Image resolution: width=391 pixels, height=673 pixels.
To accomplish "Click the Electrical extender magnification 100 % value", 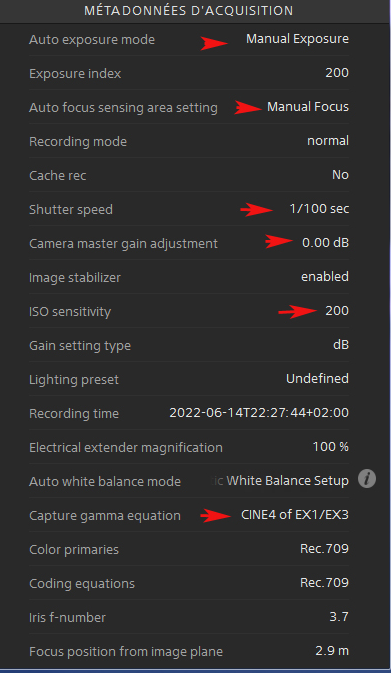I will (330, 447).
